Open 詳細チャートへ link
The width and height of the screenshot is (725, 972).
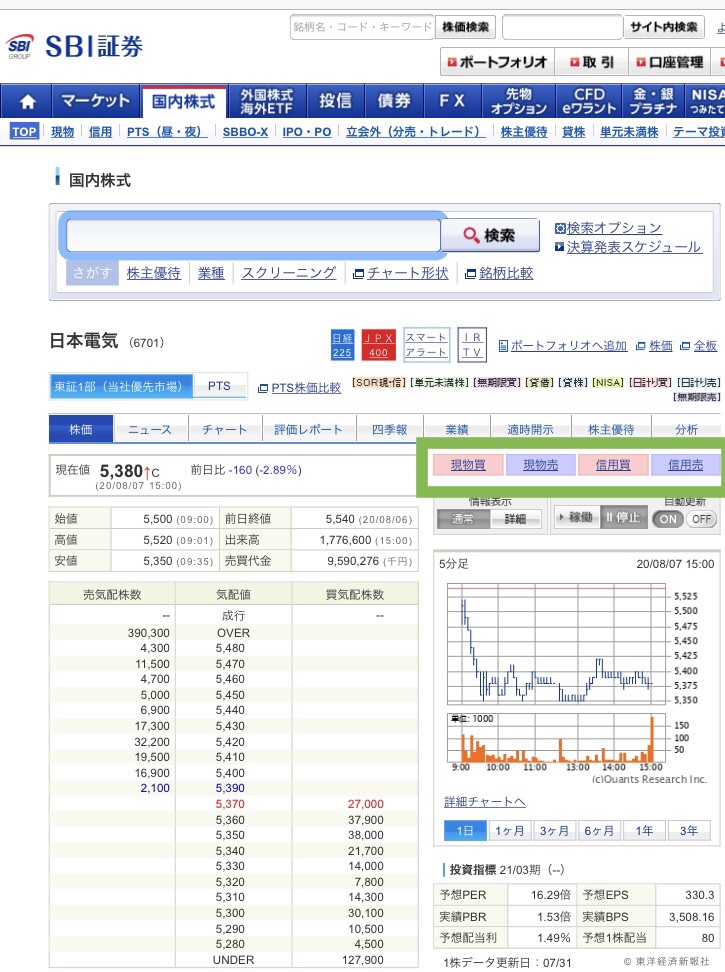(x=485, y=802)
